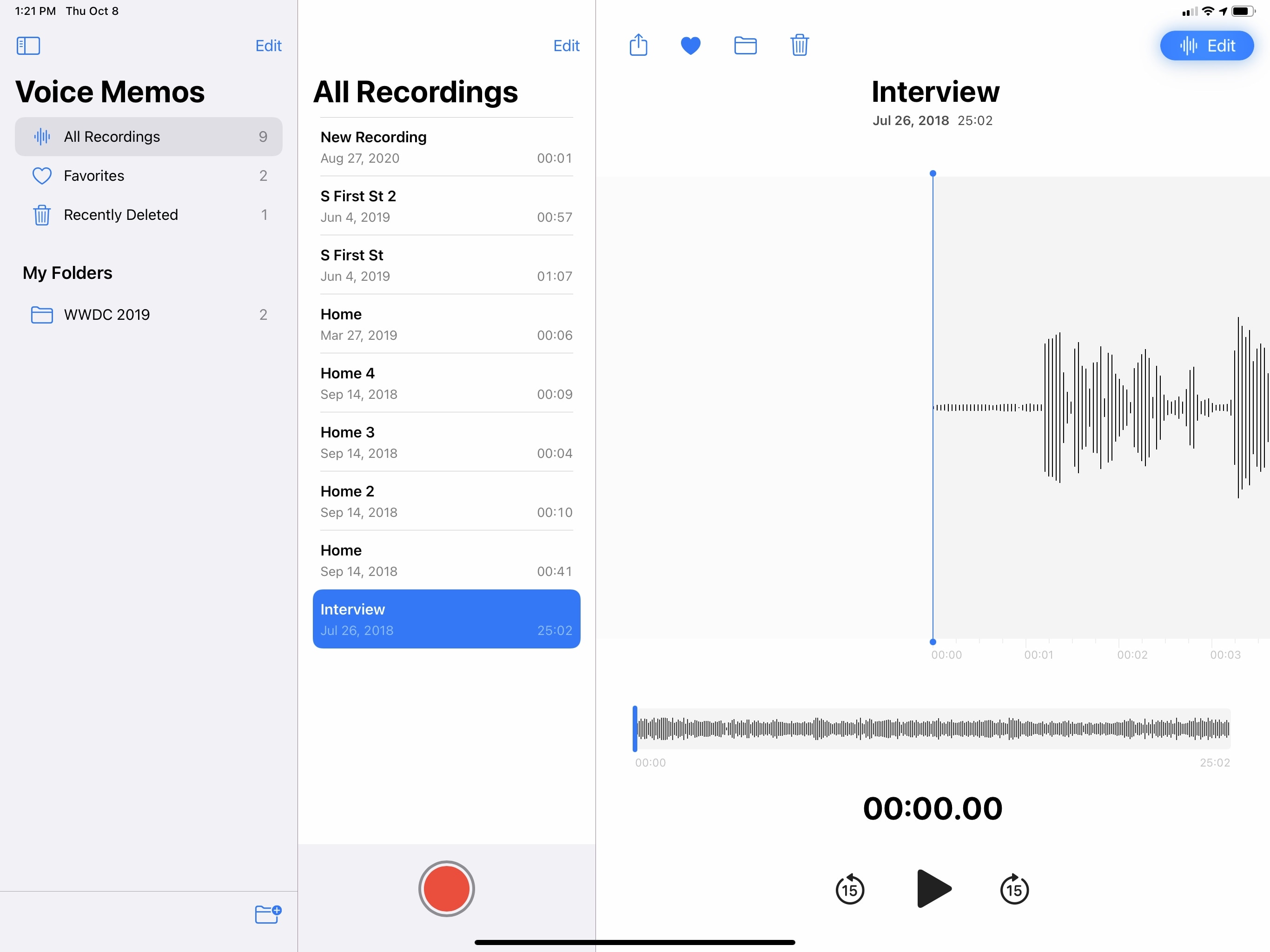Tap the location arrow status icon
This screenshot has width=1270, height=952.
[1223, 11]
